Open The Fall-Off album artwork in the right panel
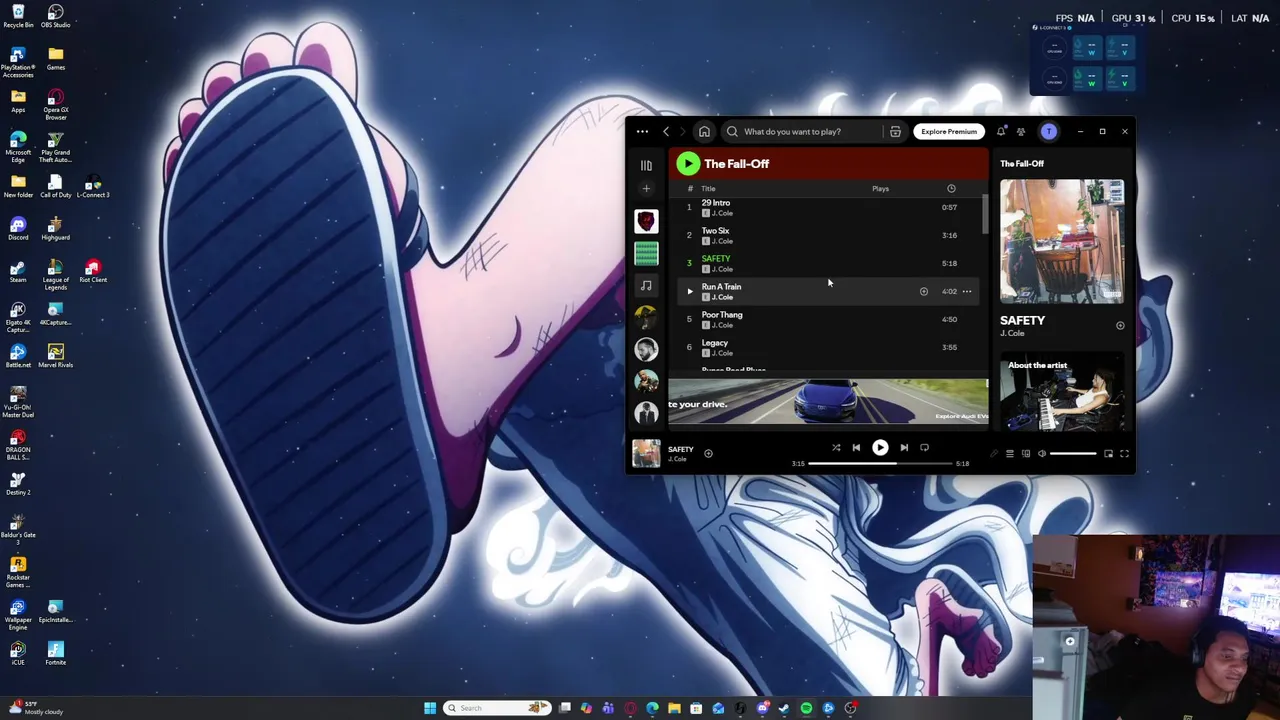Image resolution: width=1280 pixels, height=720 pixels. [1062, 241]
